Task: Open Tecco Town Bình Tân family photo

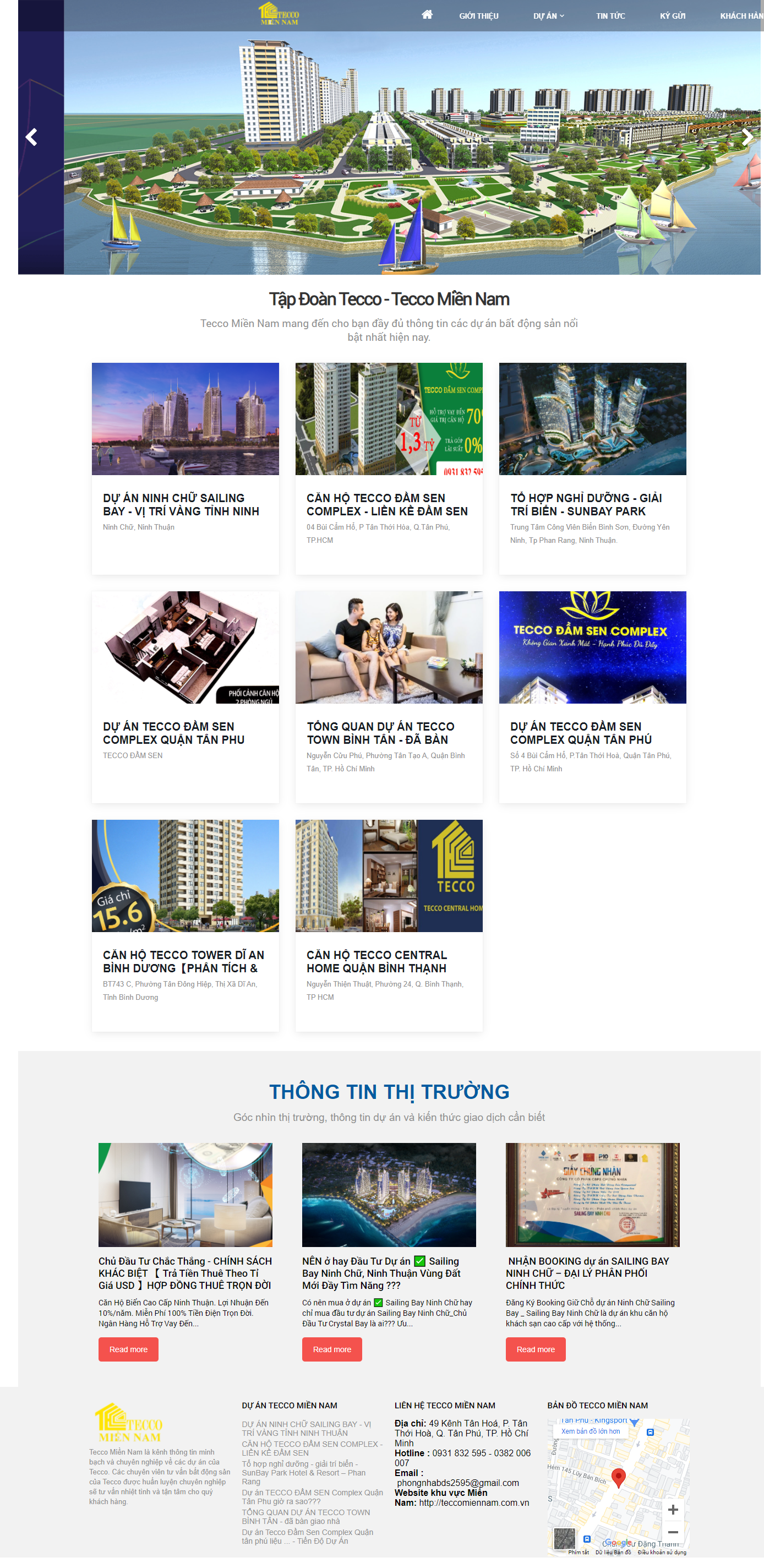Action: pyautogui.click(x=389, y=647)
